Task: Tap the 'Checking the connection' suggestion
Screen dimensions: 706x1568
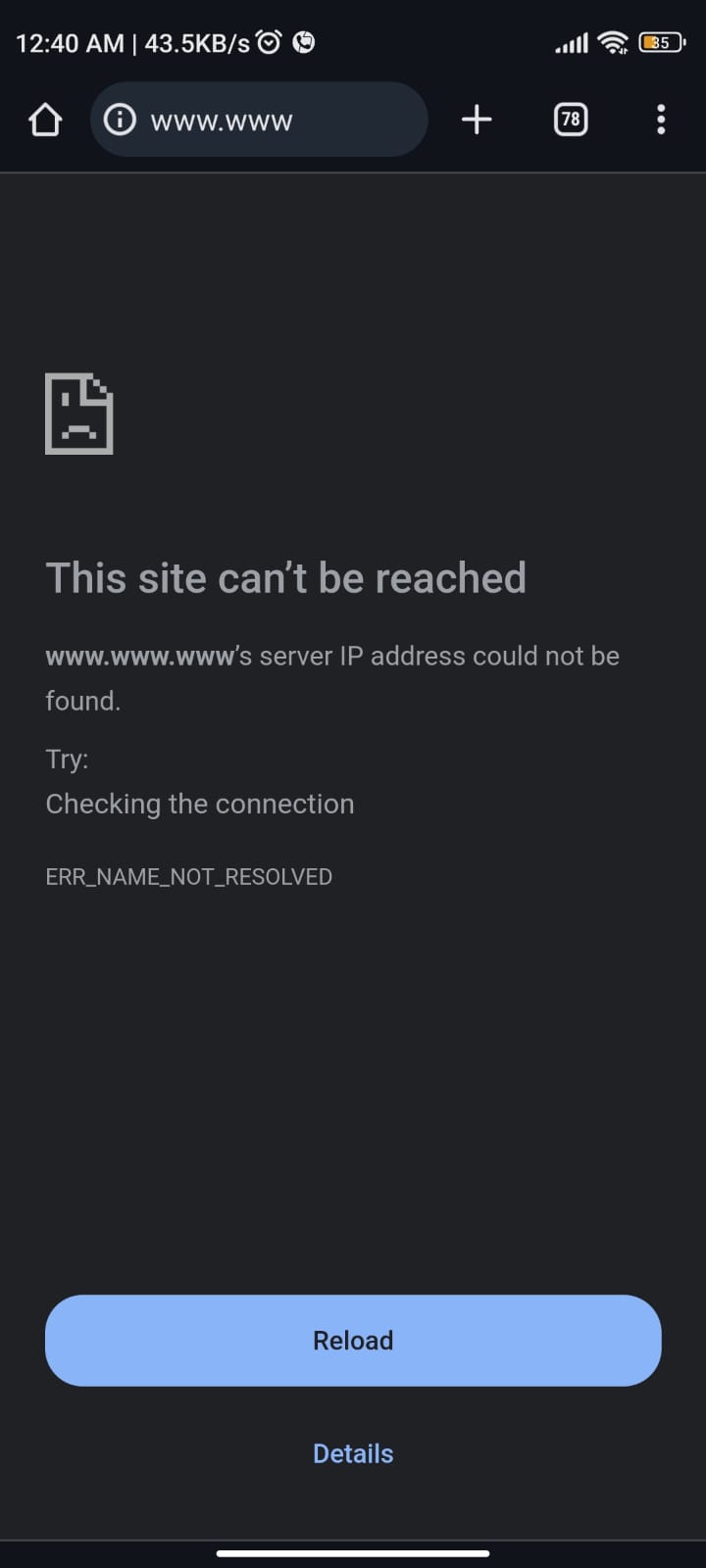Action: [x=200, y=804]
